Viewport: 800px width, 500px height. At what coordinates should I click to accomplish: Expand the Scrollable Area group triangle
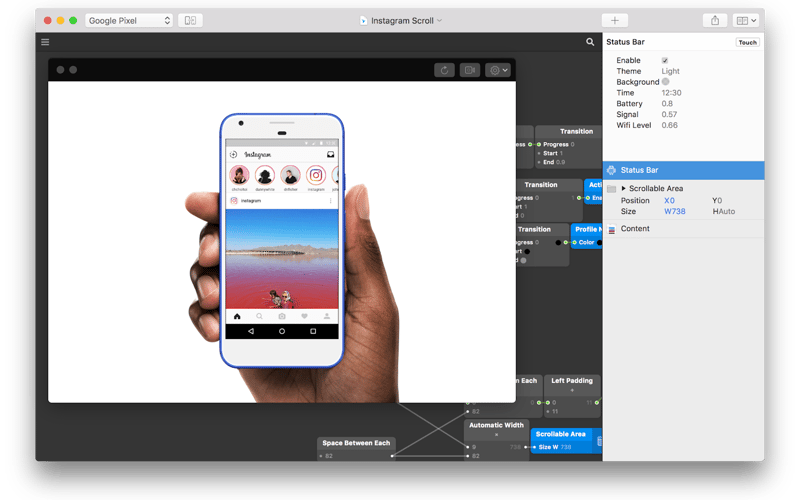pos(623,188)
